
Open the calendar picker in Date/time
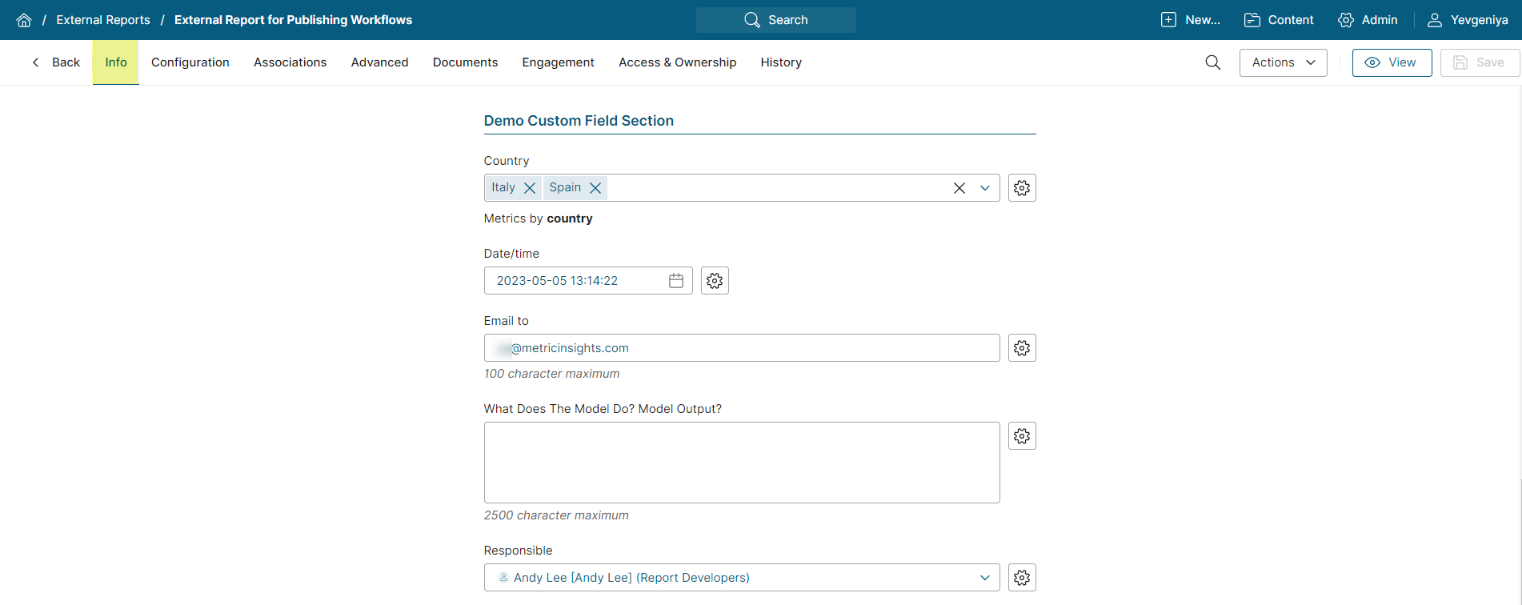click(676, 281)
